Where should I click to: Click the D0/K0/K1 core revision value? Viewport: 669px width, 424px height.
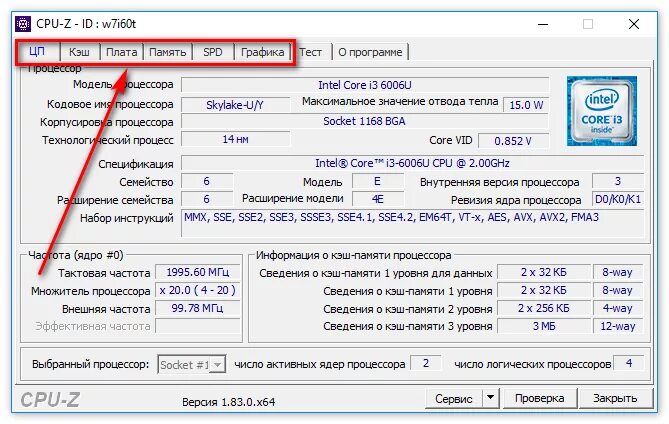(618, 199)
